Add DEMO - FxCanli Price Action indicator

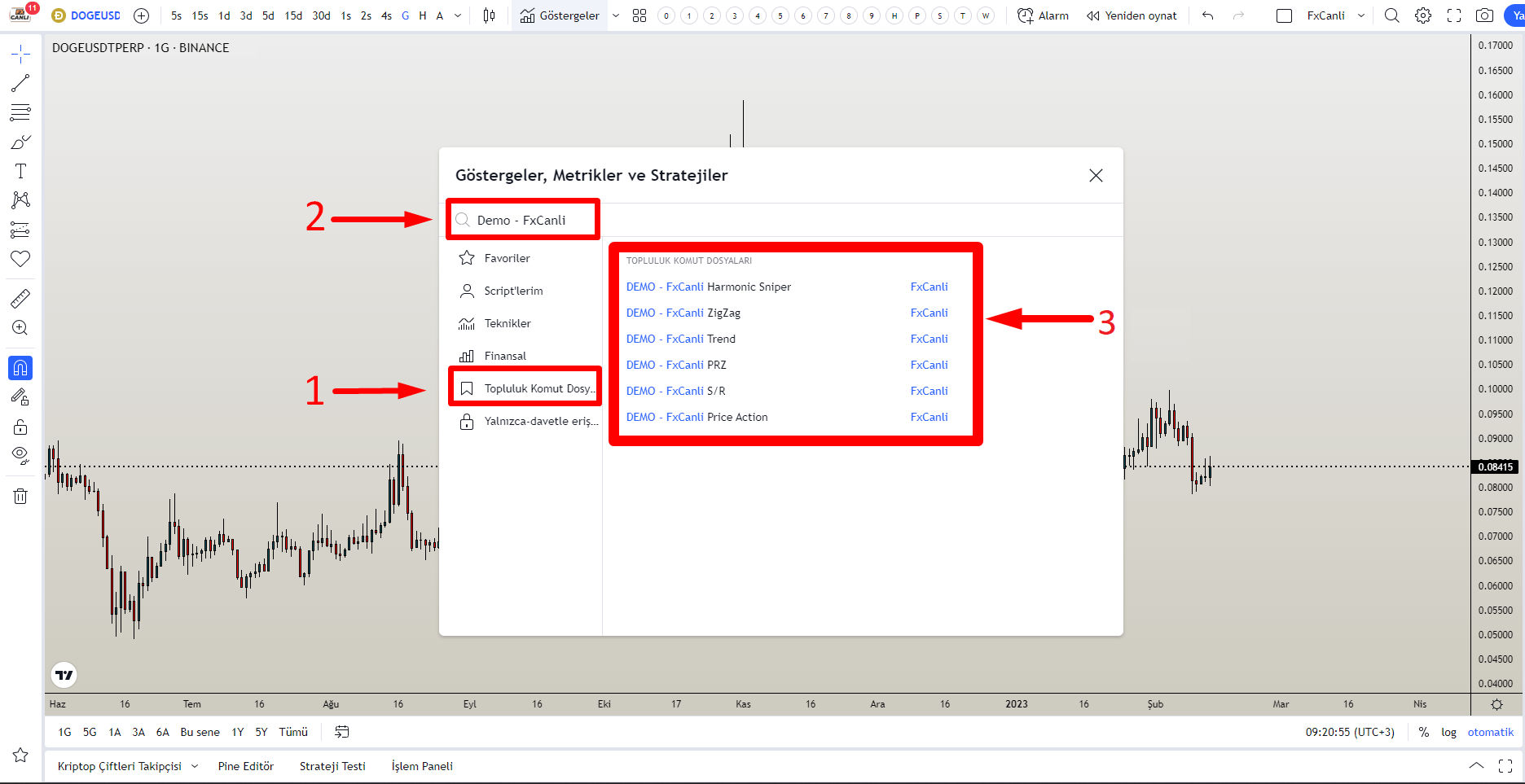(697, 417)
